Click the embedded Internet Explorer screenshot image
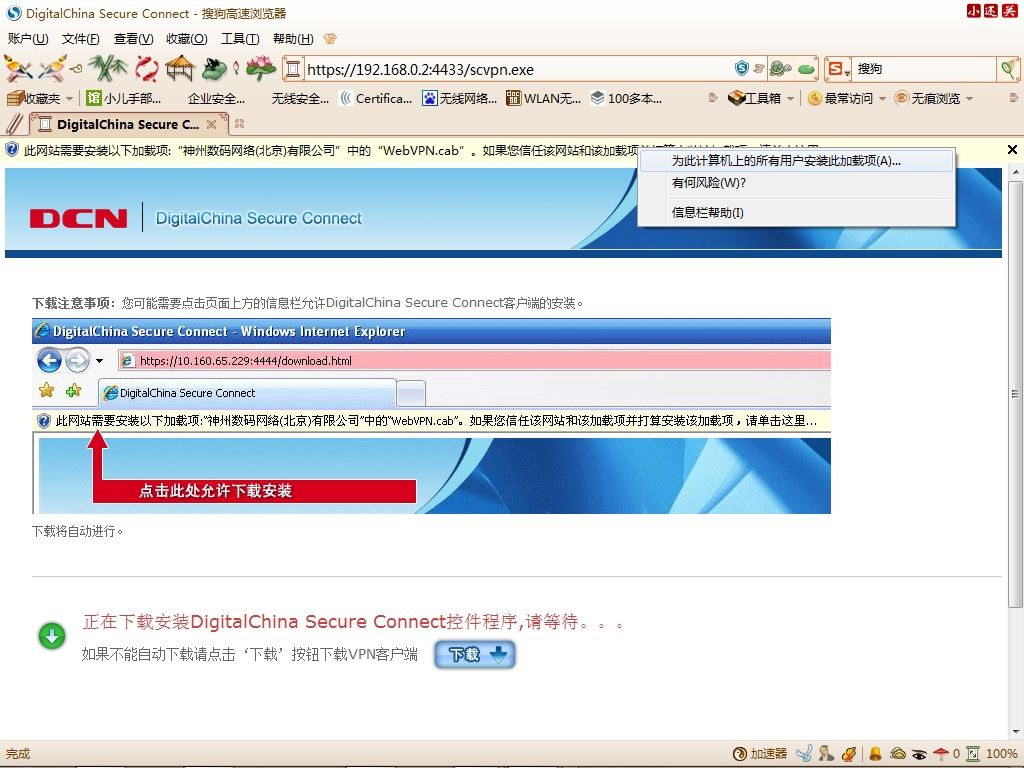 point(431,416)
